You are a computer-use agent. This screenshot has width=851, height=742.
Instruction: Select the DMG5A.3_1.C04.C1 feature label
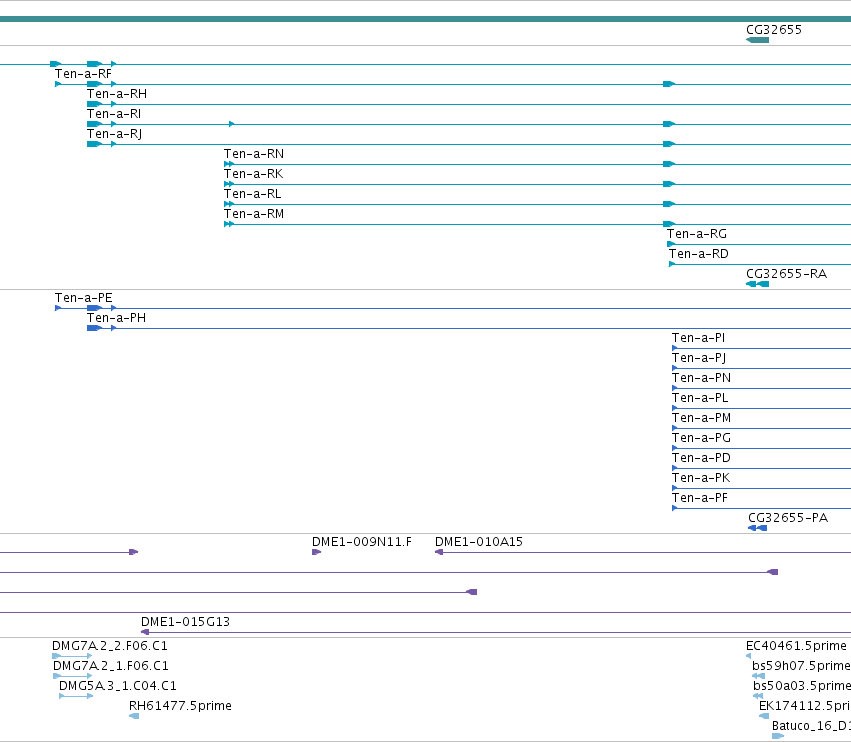tap(118, 686)
